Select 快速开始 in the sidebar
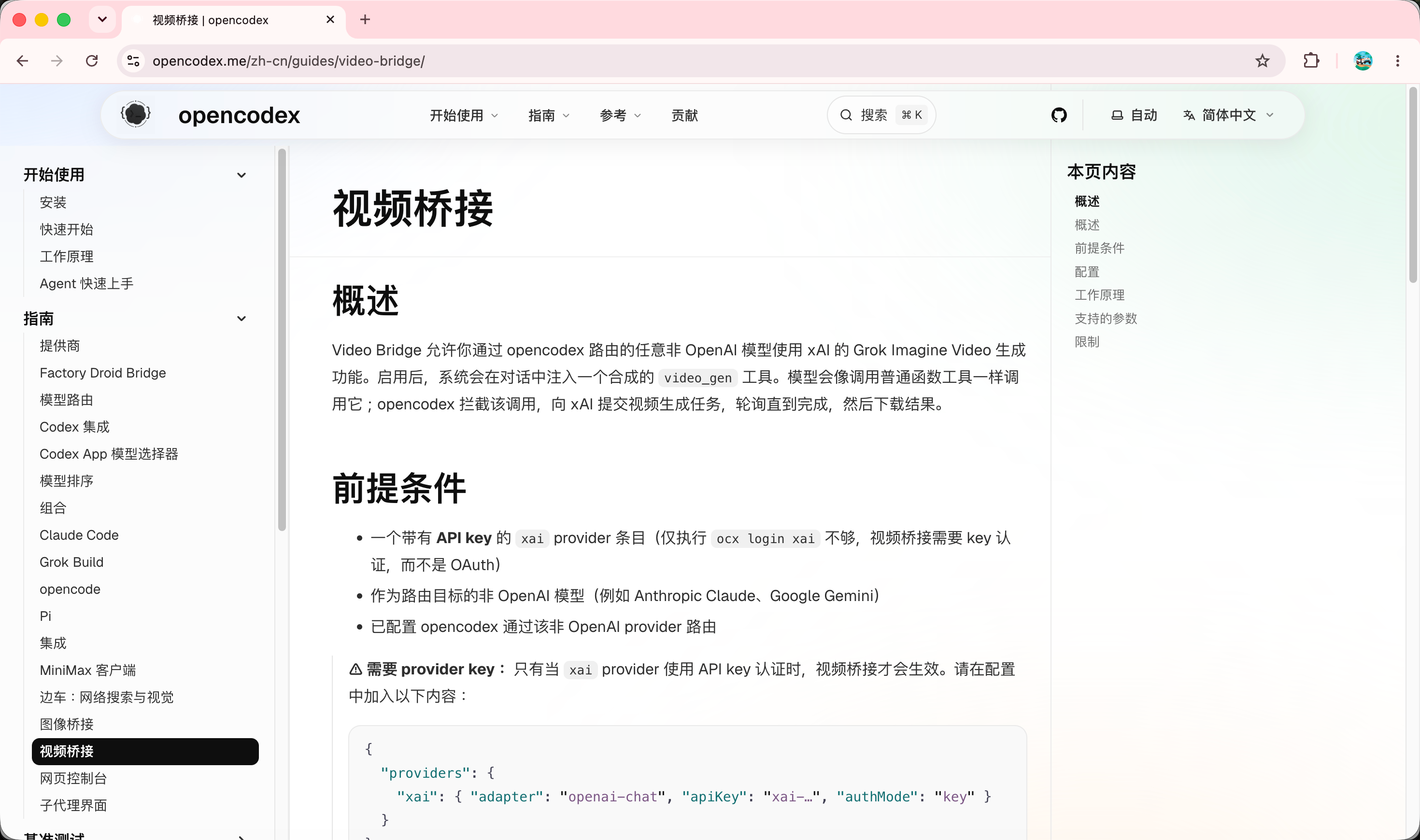 pyautogui.click(x=66, y=230)
